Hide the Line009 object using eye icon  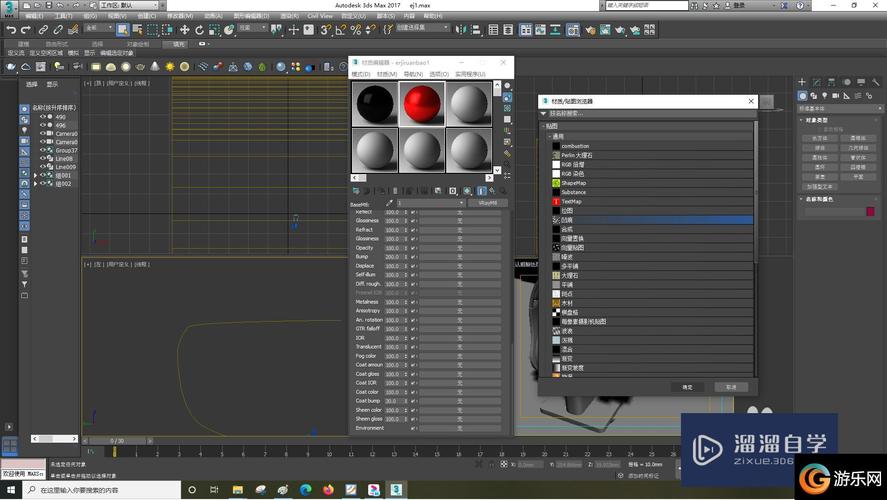pyautogui.click(x=43, y=167)
